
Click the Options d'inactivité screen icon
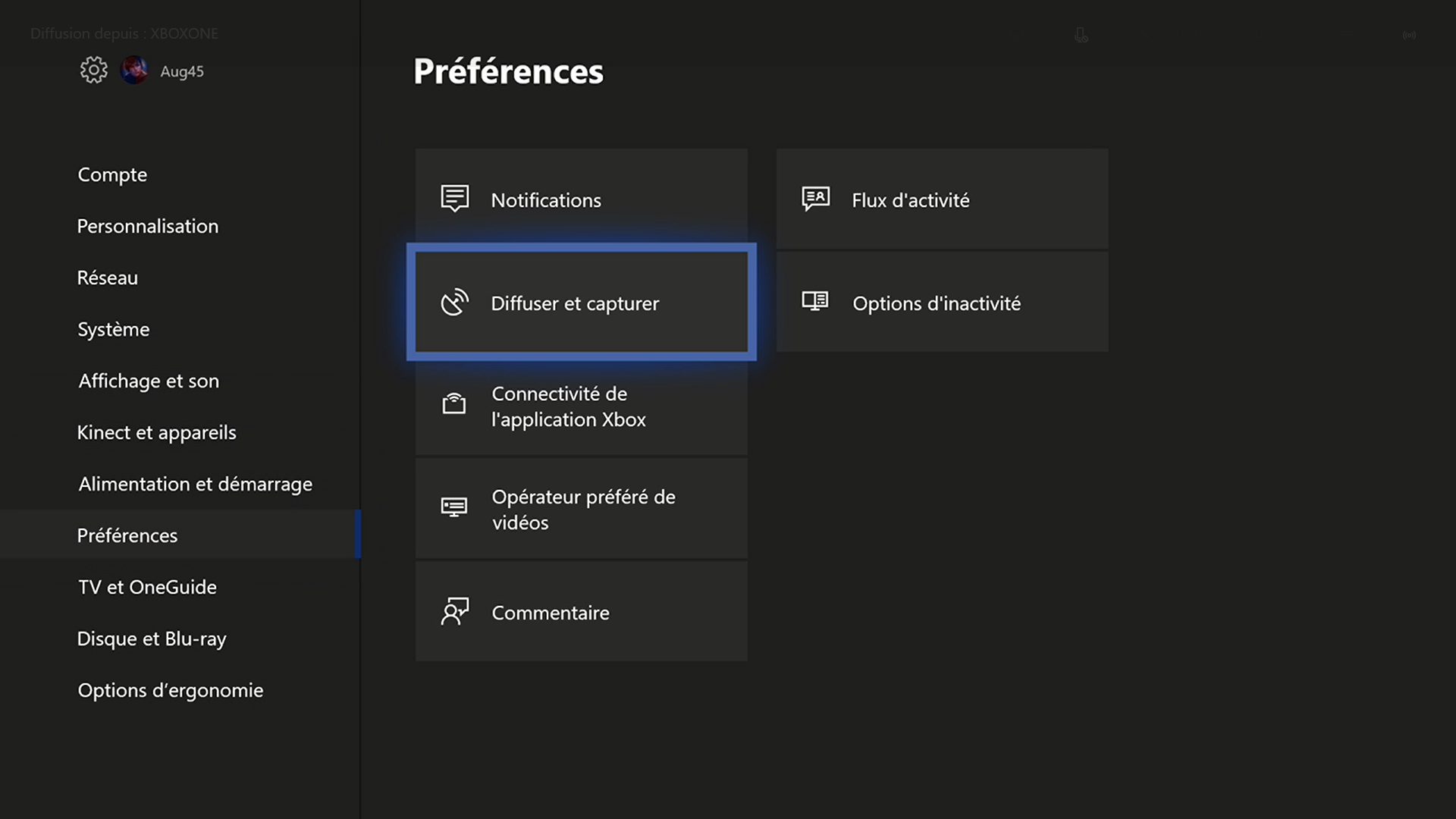tap(815, 301)
